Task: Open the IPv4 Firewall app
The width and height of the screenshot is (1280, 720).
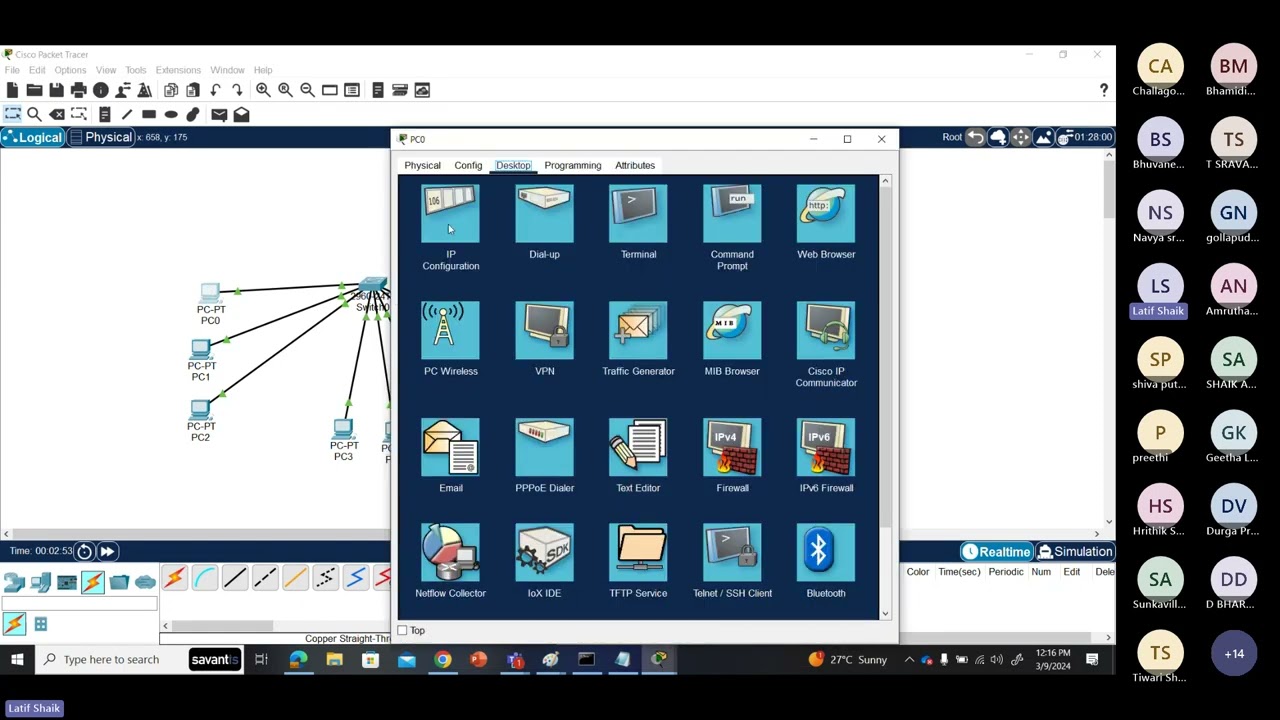Action: point(732,447)
